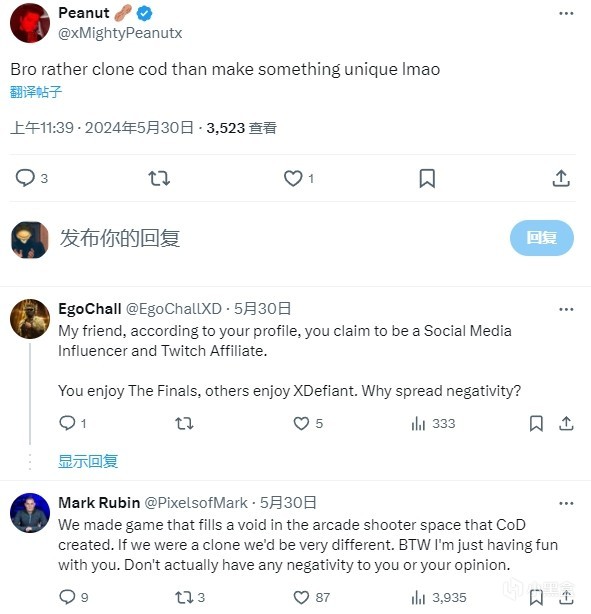Image resolution: width=591 pixels, height=614 pixels.
Task: View analytics for EgoChall's reply
Action: [x=418, y=423]
